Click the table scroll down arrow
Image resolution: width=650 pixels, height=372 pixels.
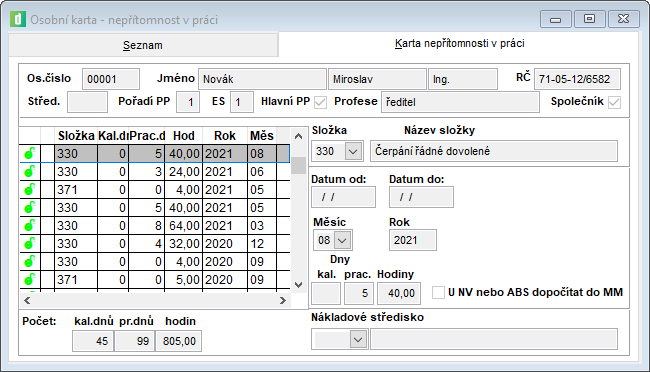pyautogui.click(x=298, y=285)
